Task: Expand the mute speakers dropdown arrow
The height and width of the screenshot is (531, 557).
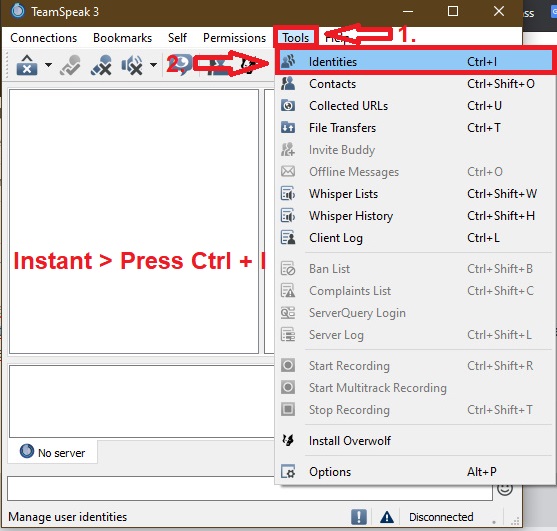Action: pos(153,65)
